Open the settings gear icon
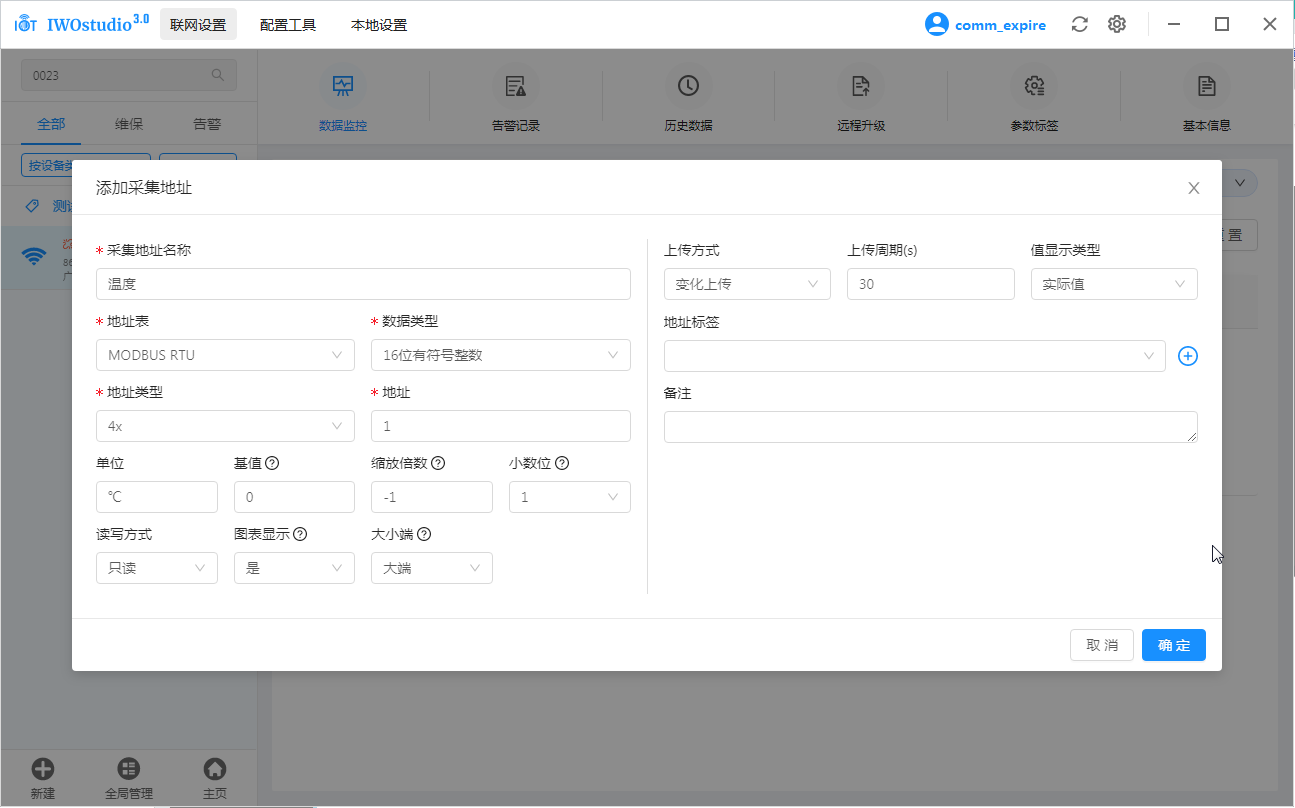1295x808 pixels. (x=1117, y=25)
